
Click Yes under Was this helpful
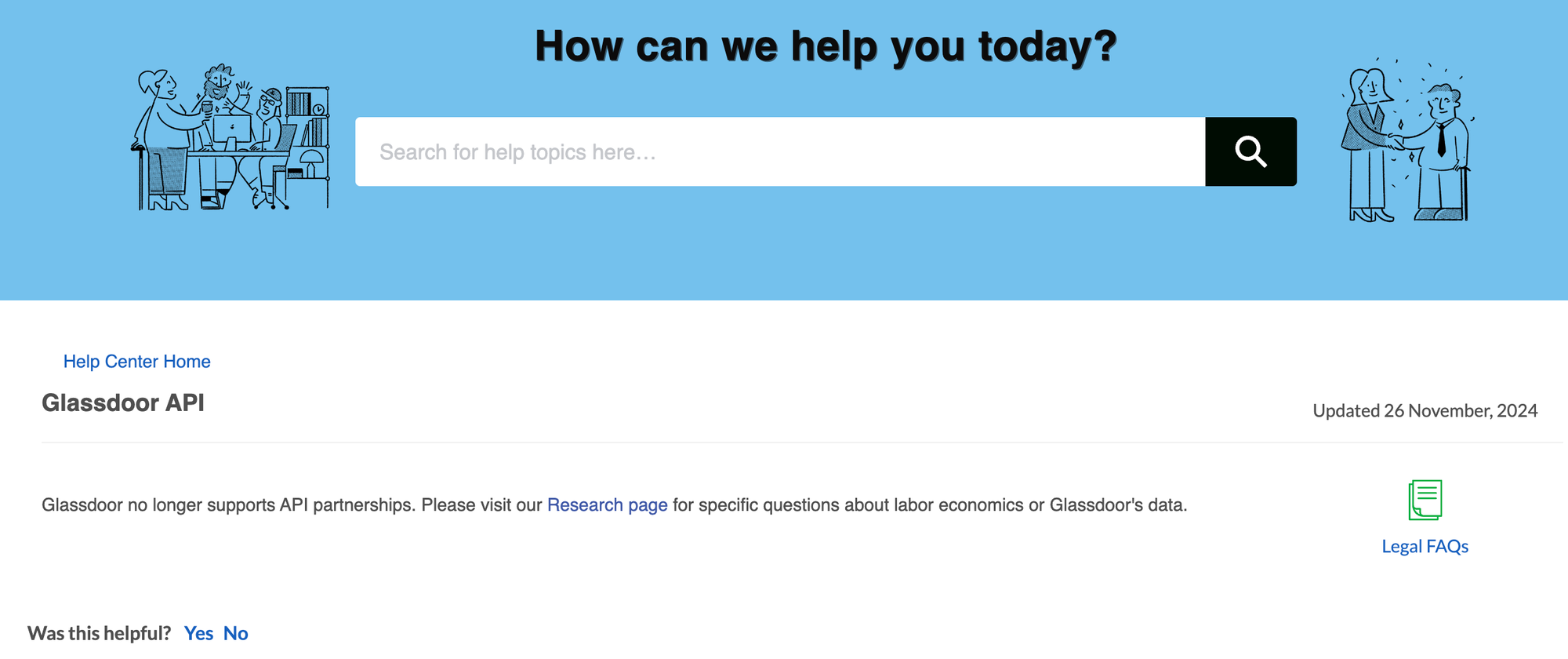pyautogui.click(x=200, y=633)
